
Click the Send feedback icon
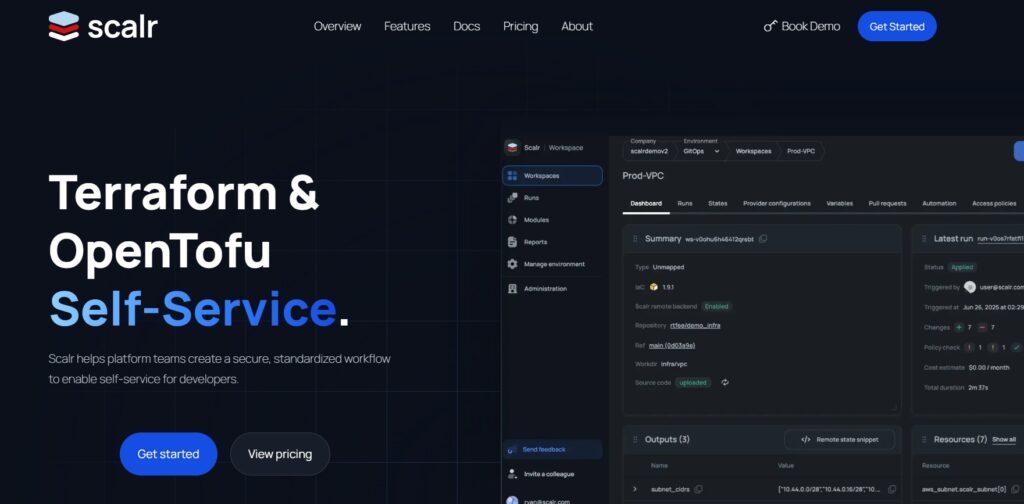[x=512, y=450]
